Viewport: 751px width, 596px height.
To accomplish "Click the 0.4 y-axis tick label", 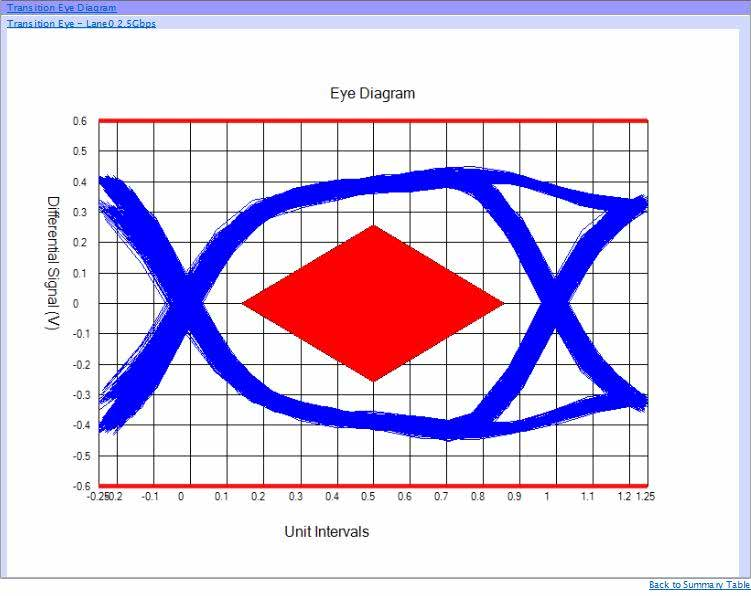I will 80,182.
